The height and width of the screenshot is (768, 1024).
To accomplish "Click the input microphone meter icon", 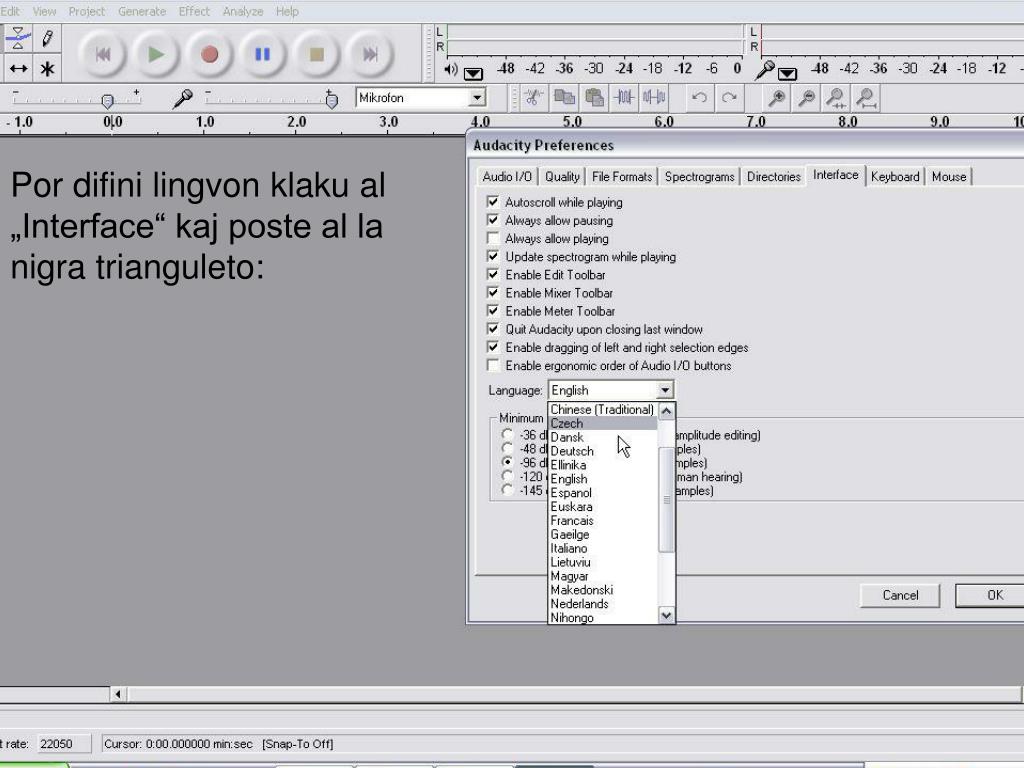I will (764, 70).
